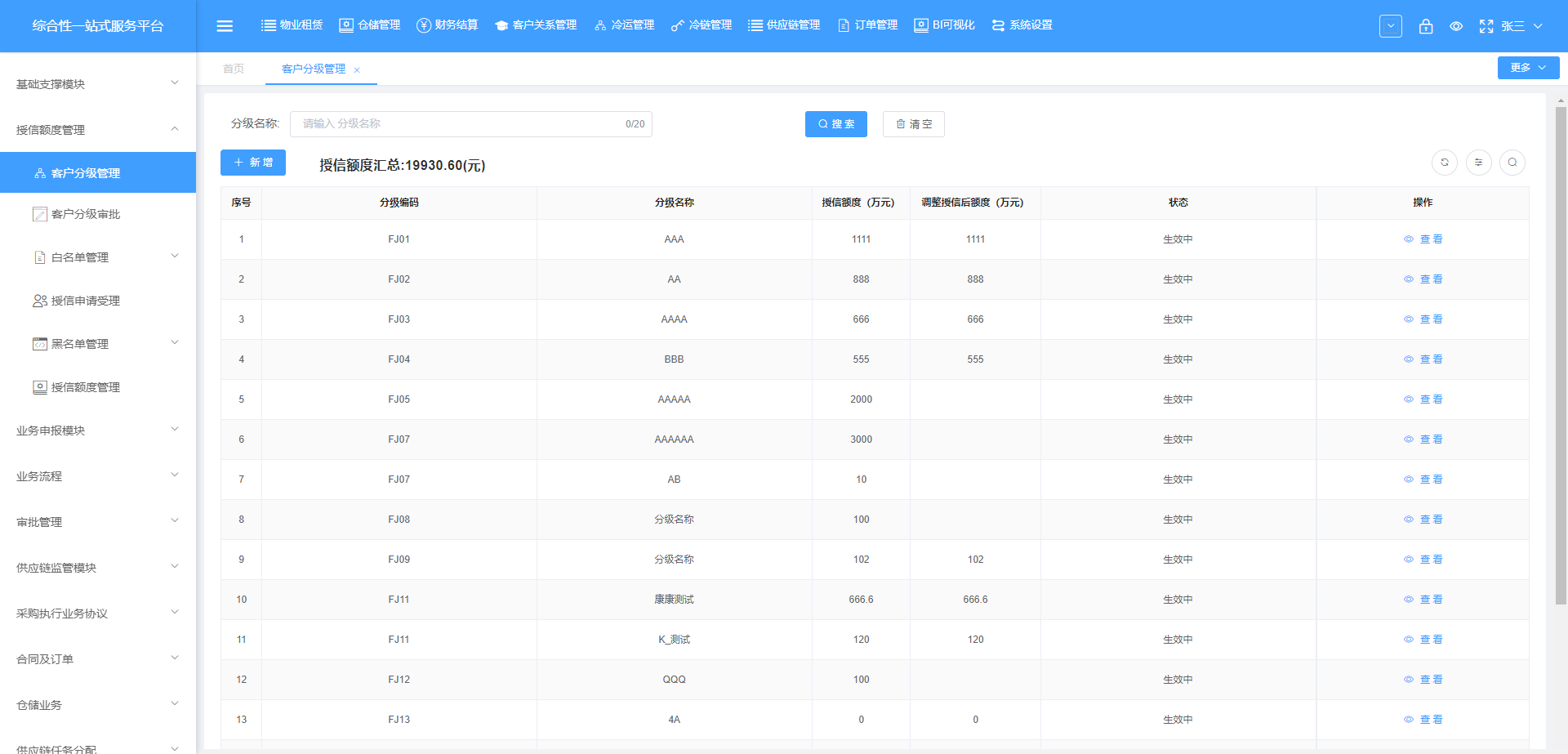
Task: Select 客户分级管理 sidebar item
Action: [x=98, y=172]
